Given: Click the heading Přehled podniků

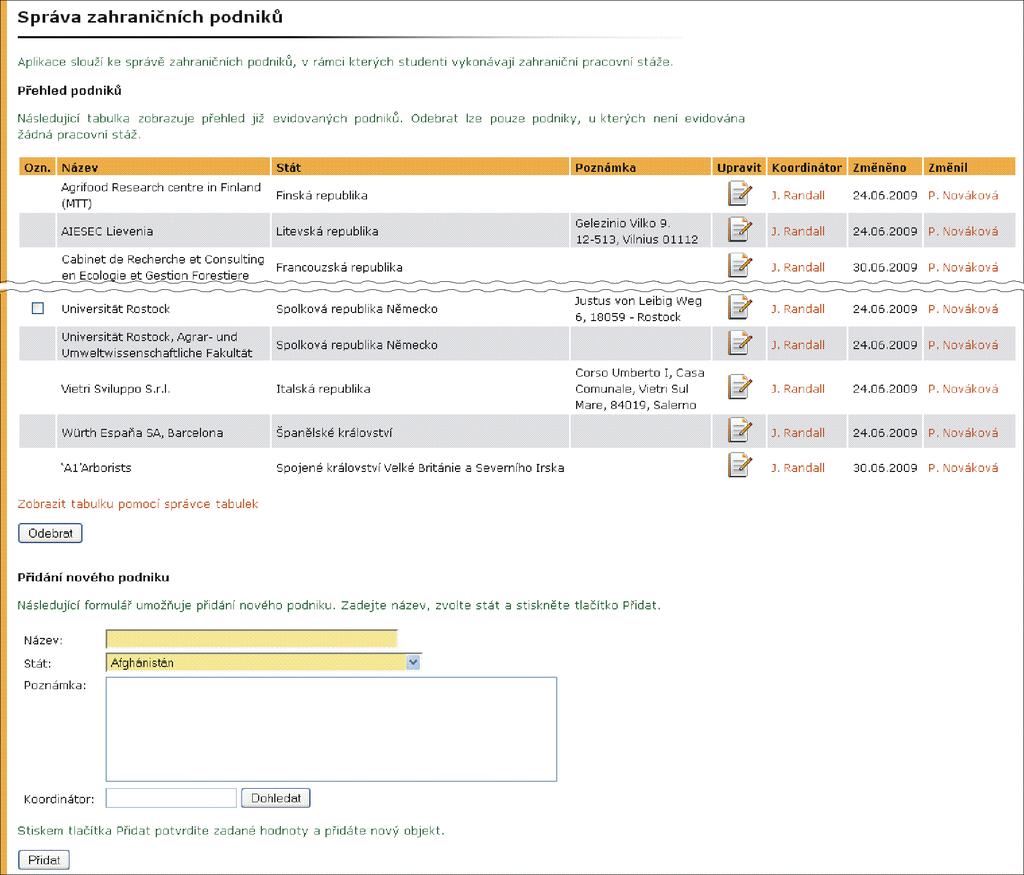Looking at the screenshot, I should (69, 91).
